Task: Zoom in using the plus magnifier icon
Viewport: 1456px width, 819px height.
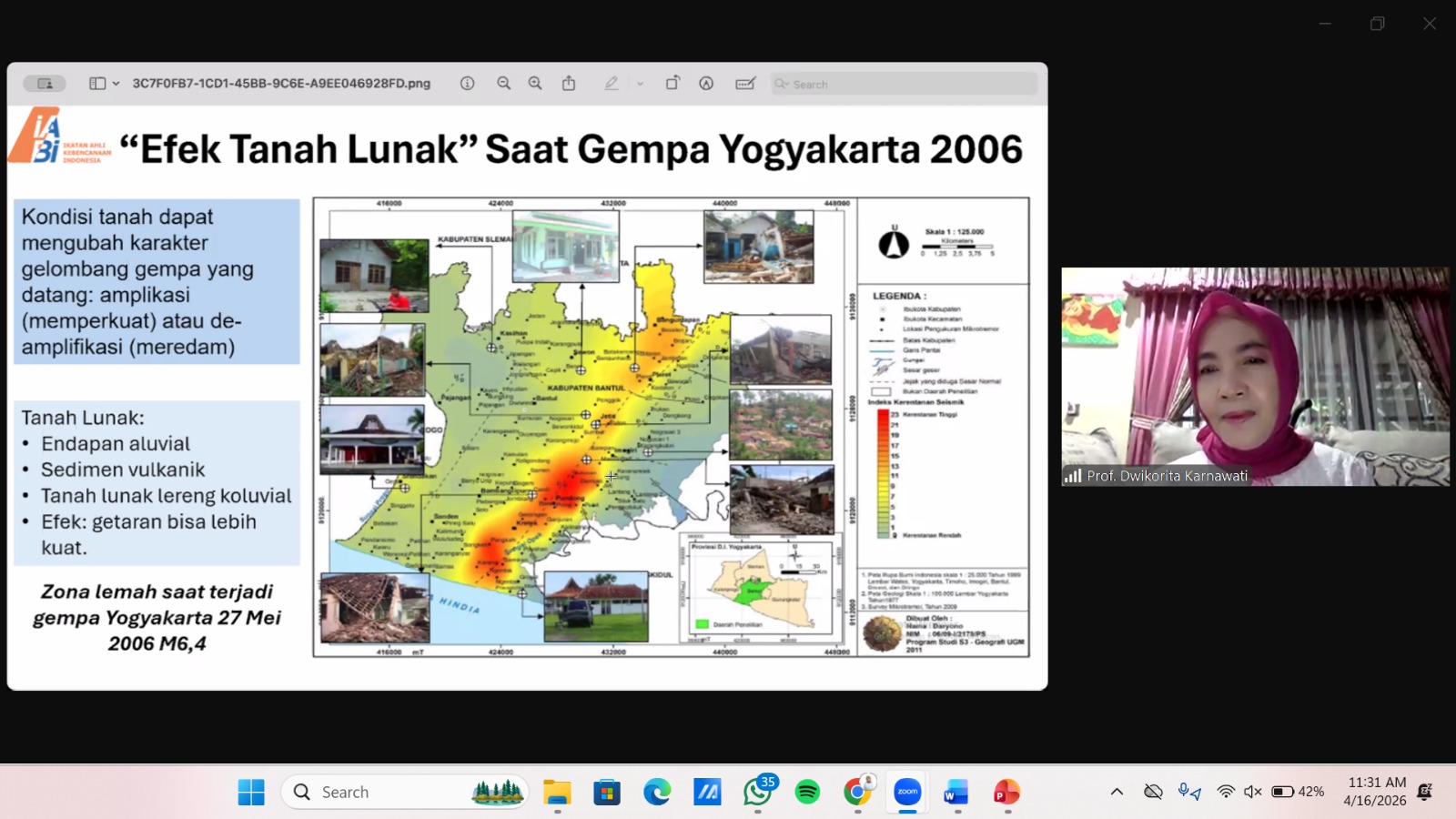Action: coord(535,84)
